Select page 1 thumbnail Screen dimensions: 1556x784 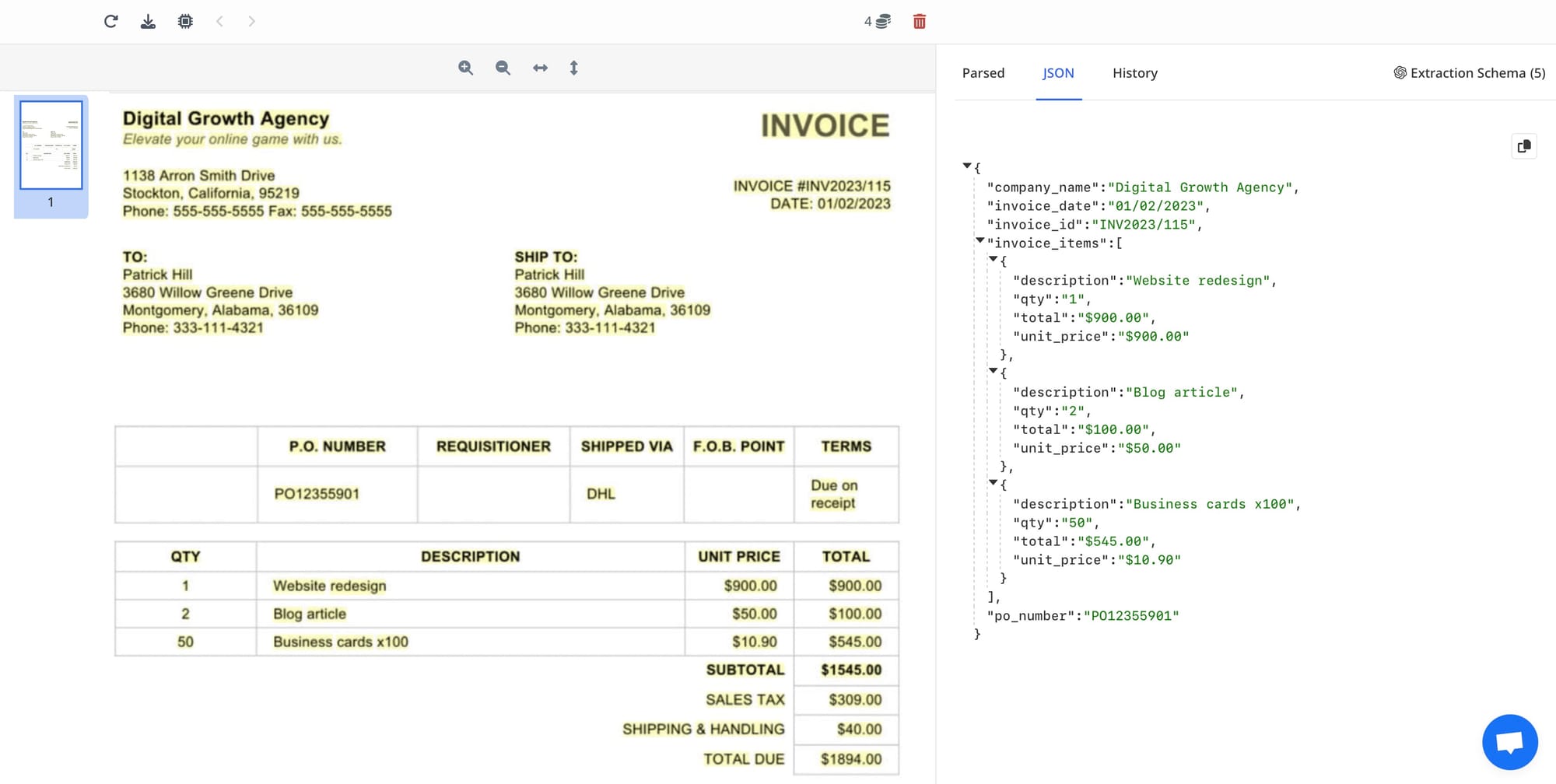pyautogui.click(x=51, y=145)
